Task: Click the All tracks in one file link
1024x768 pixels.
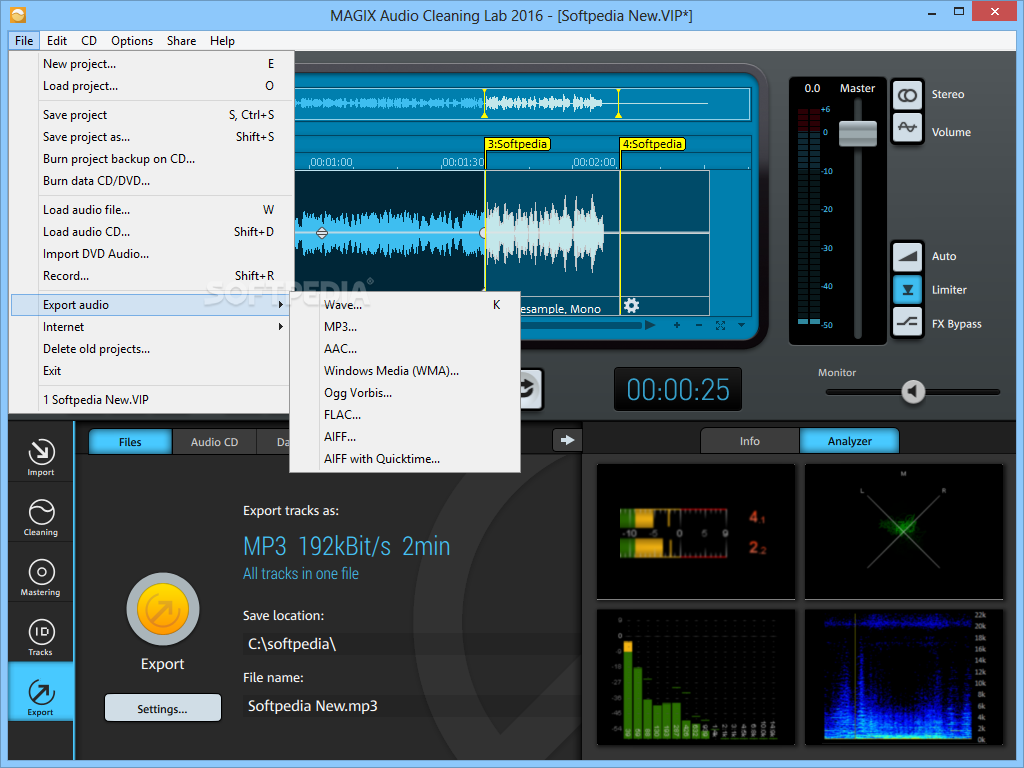Action: pyautogui.click(x=301, y=573)
